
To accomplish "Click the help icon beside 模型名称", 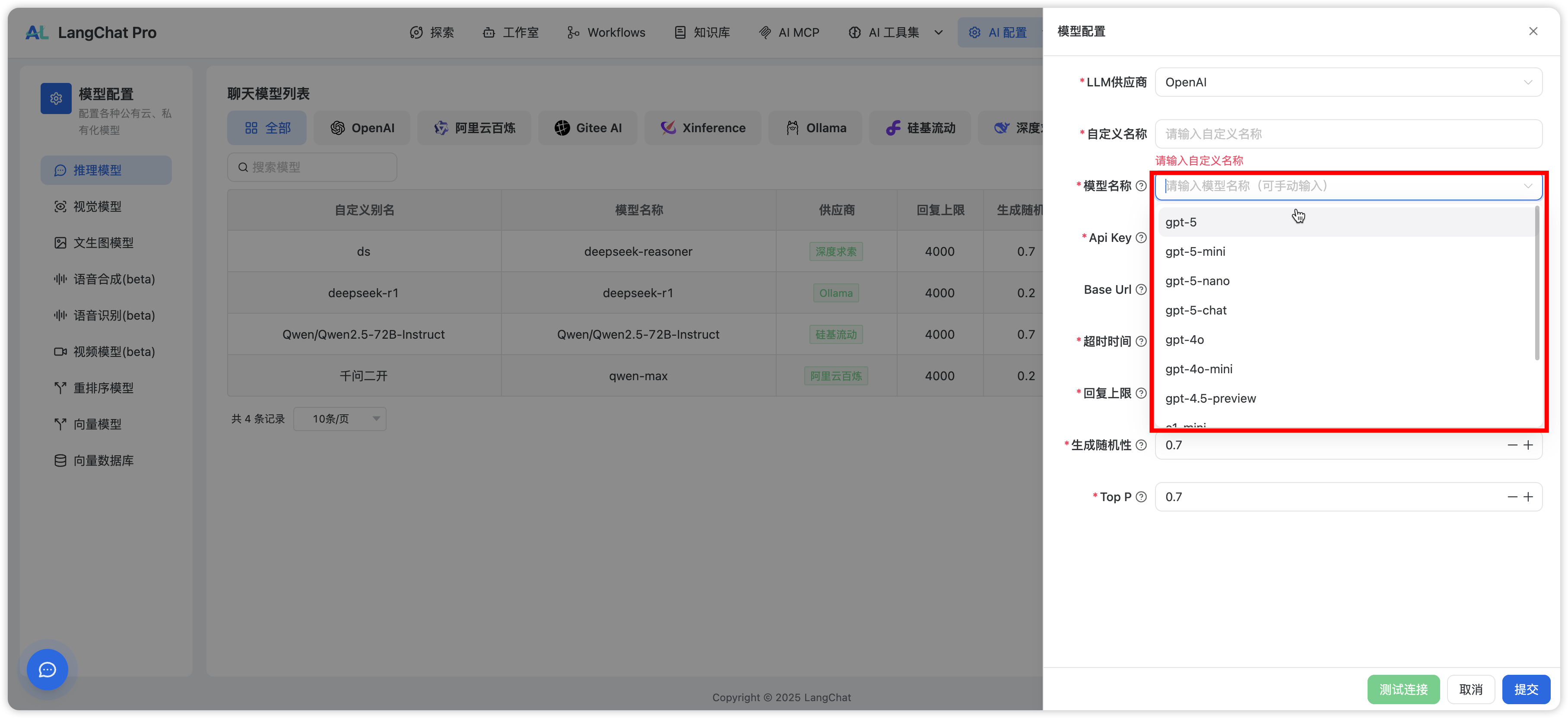I will pos(1141,186).
